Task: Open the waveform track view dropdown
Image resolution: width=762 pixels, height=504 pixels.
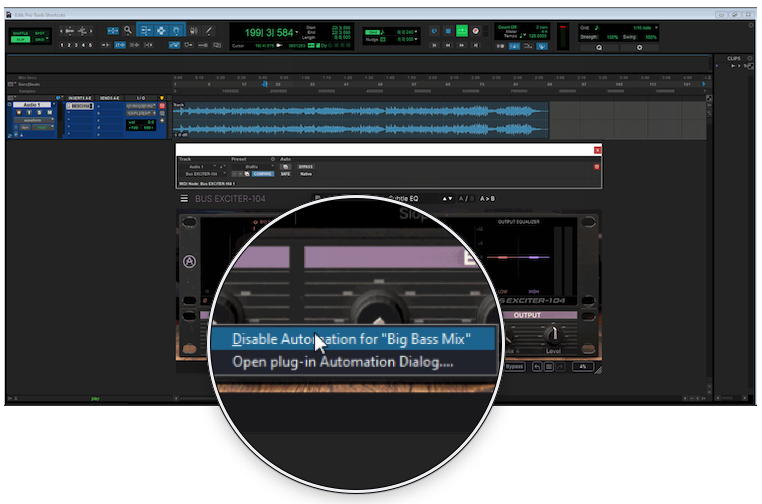Action: tap(34, 120)
